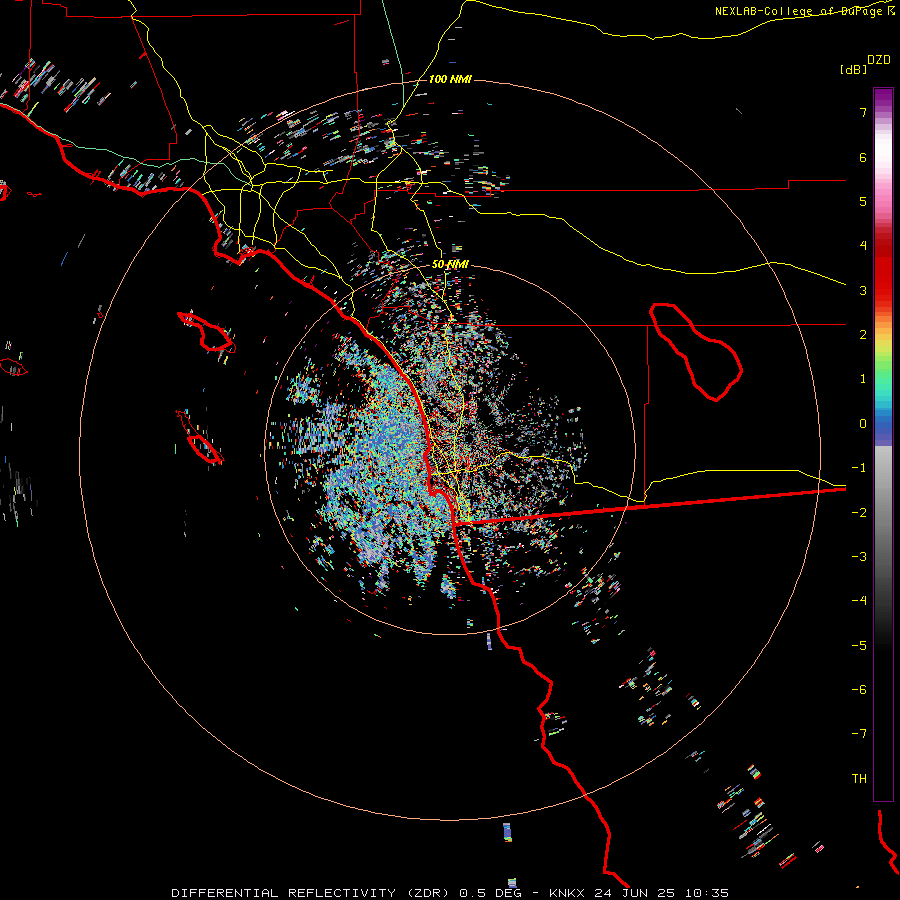Click the 100 NMI range ring label
The image size is (900, 900).
[450, 79]
